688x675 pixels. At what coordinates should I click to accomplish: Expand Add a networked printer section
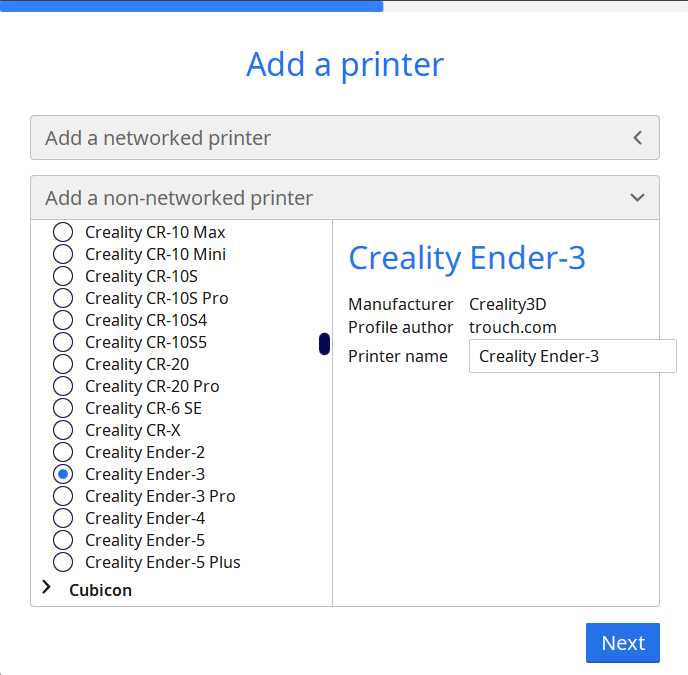point(345,138)
